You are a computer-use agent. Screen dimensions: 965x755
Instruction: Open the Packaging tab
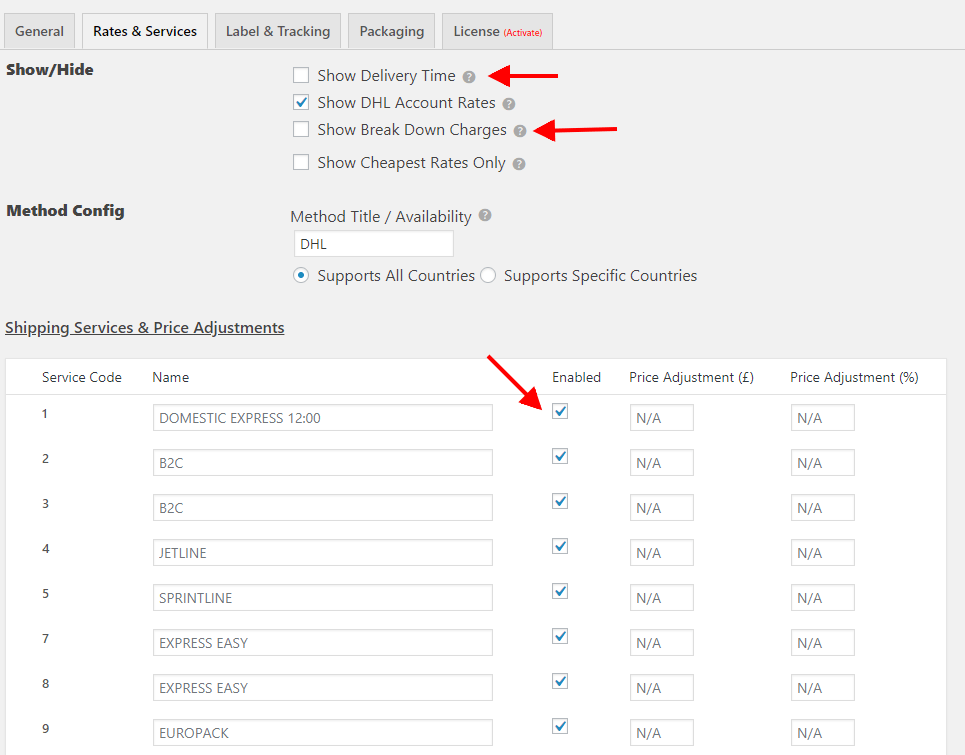point(391,30)
